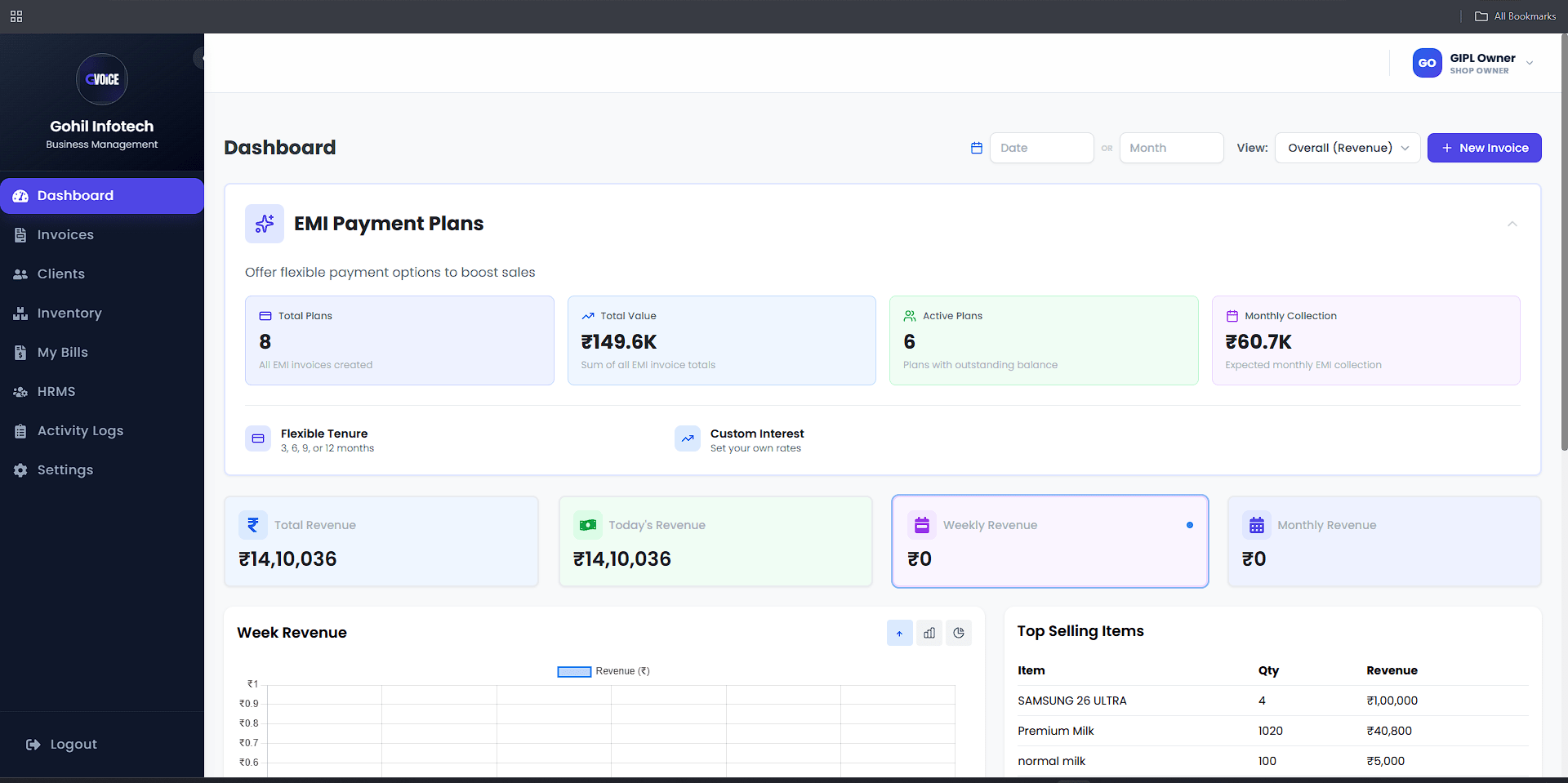Viewport: 1568px width, 783px height.
Task: Click the Flexible Tenure card icon
Action: [258, 438]
